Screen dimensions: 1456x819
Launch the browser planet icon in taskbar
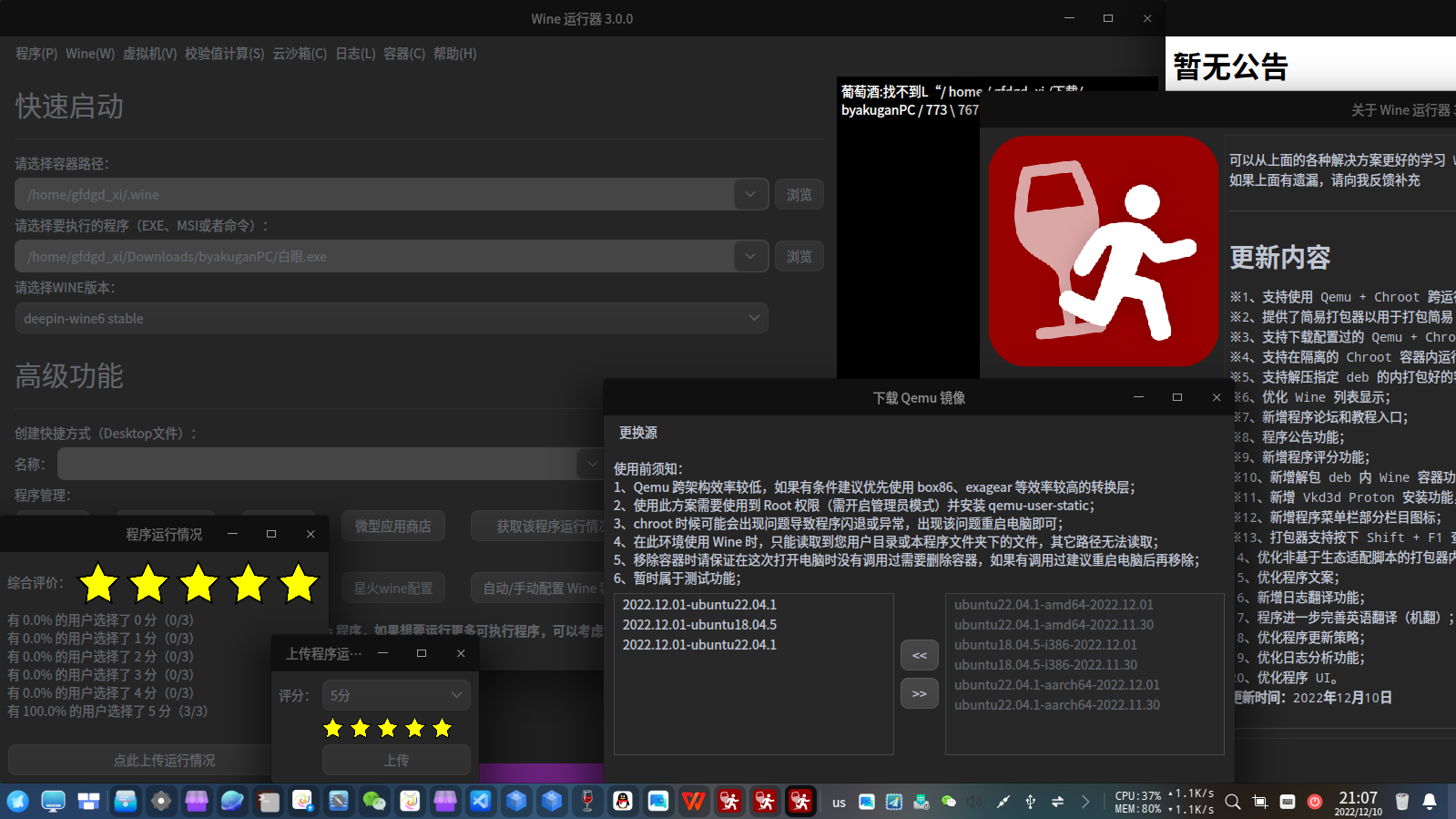click(x=232, y=802)
